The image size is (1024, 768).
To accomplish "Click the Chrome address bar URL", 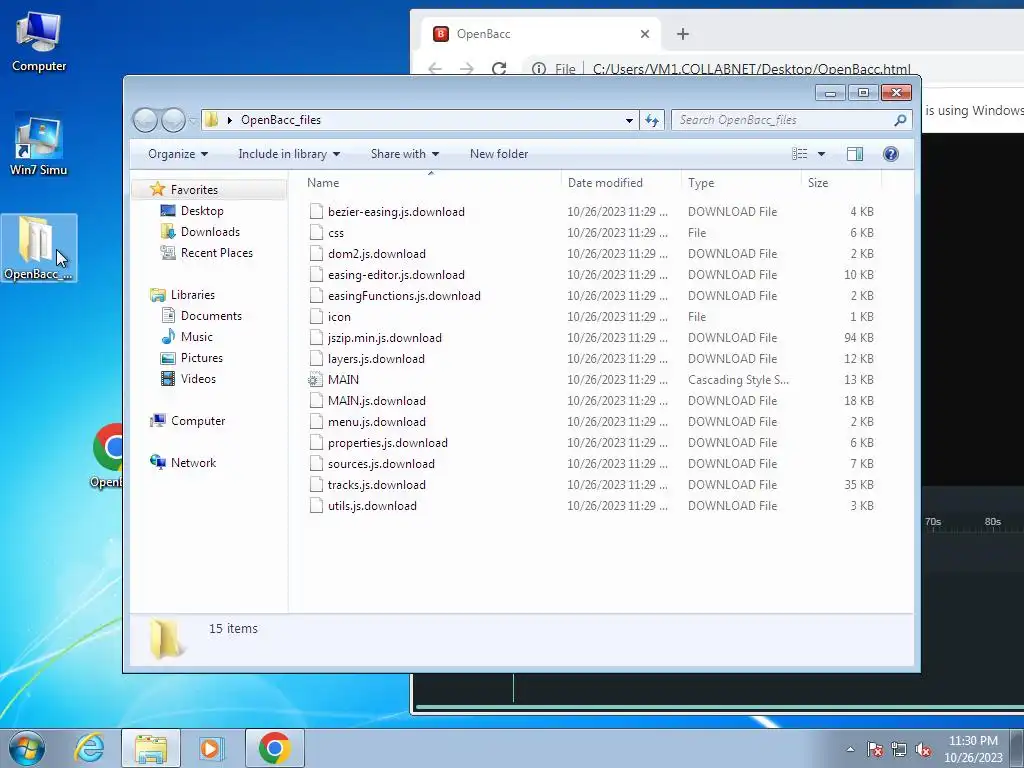I will (x=751, y=69).
